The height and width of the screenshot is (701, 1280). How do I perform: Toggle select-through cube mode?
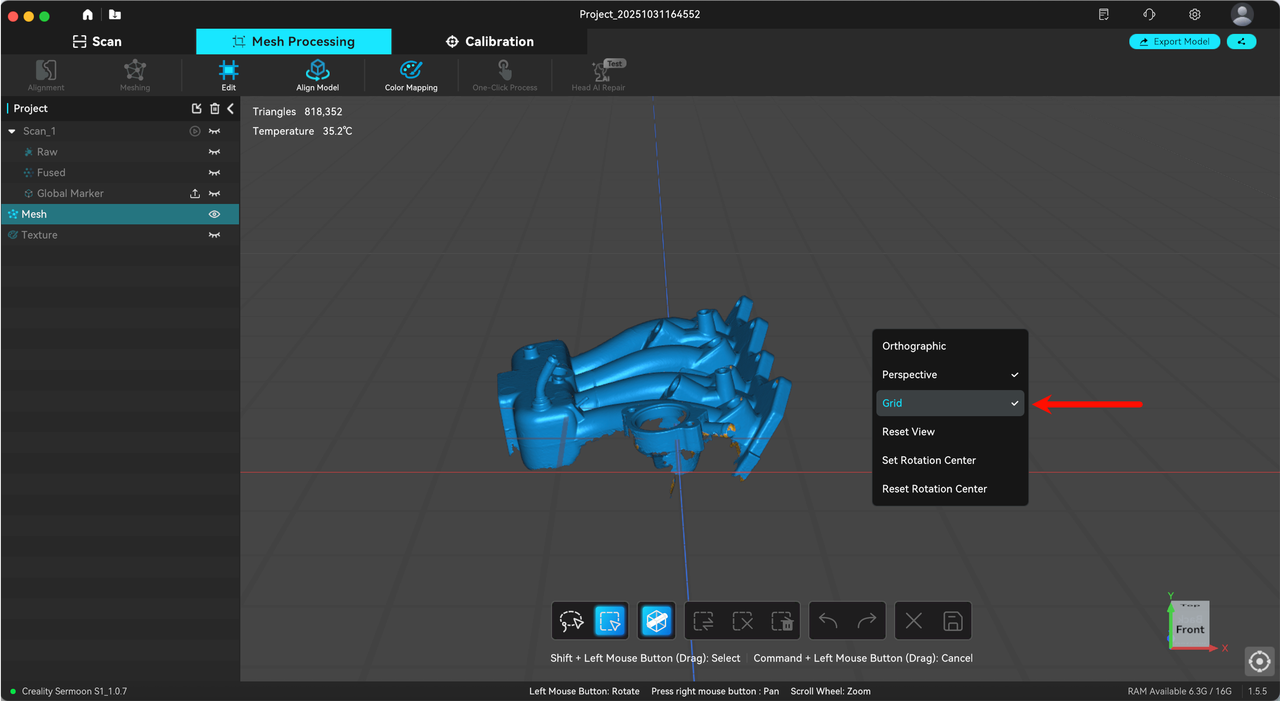pyautogui.click(x=656, y=620)
